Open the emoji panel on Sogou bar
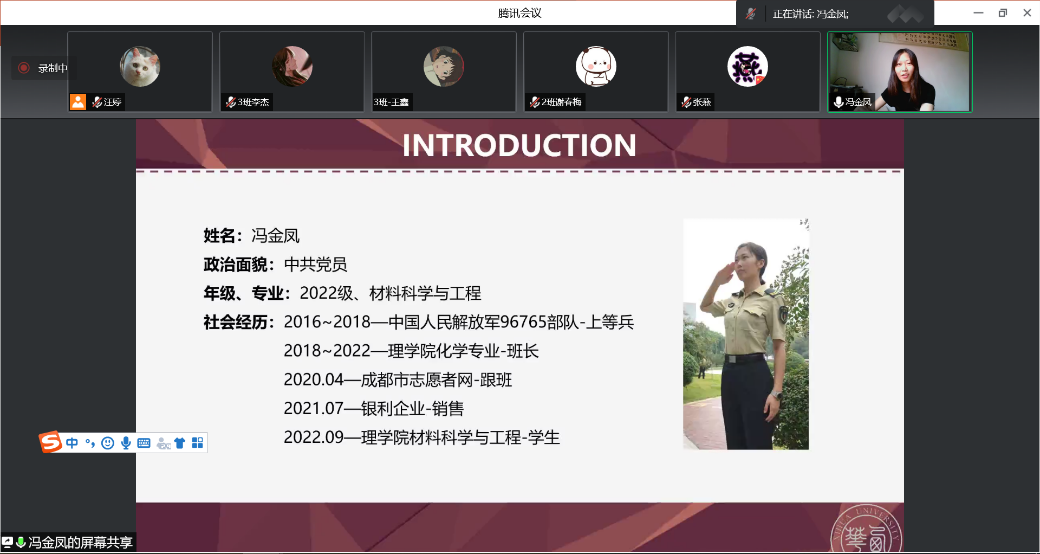Viewport: 1040px width, 554px height. [x=107, y=443]
